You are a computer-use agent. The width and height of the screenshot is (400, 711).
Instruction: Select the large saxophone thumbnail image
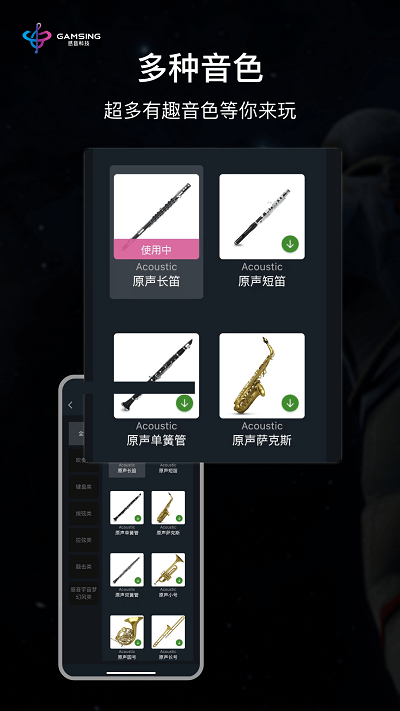(262, 375)
